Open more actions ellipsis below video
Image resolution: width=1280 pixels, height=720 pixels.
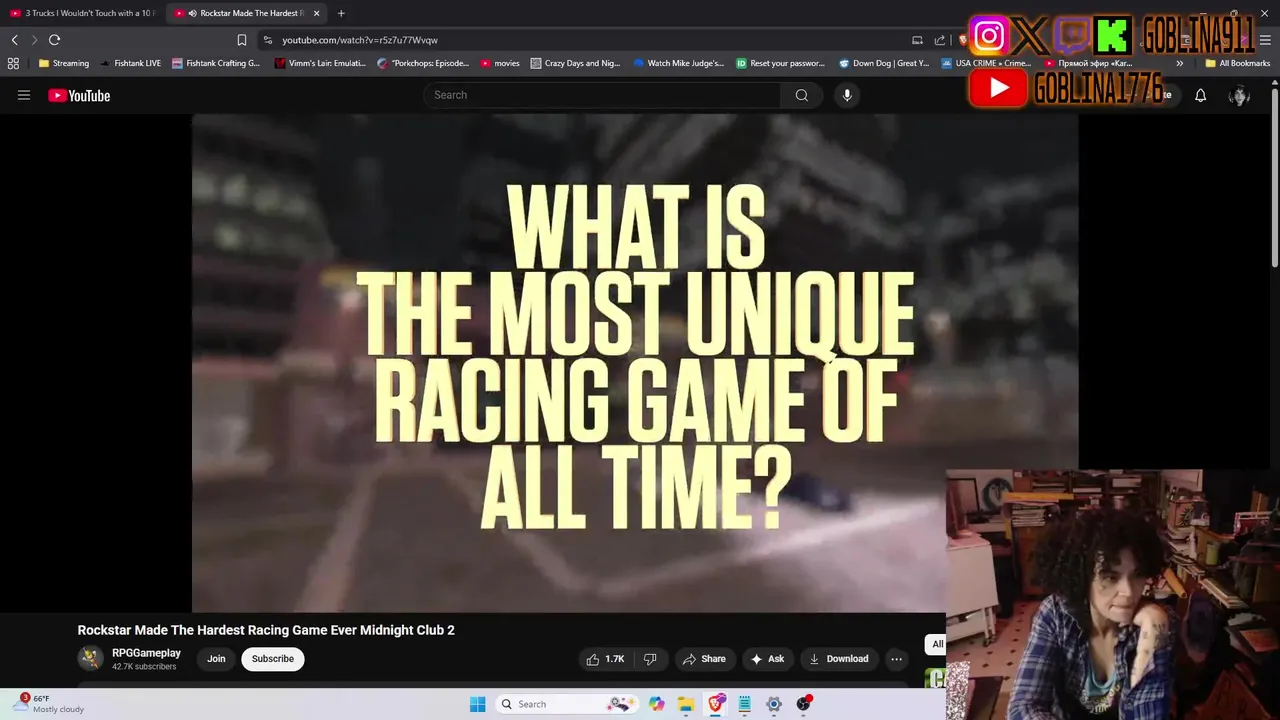(x=896, y=659)
